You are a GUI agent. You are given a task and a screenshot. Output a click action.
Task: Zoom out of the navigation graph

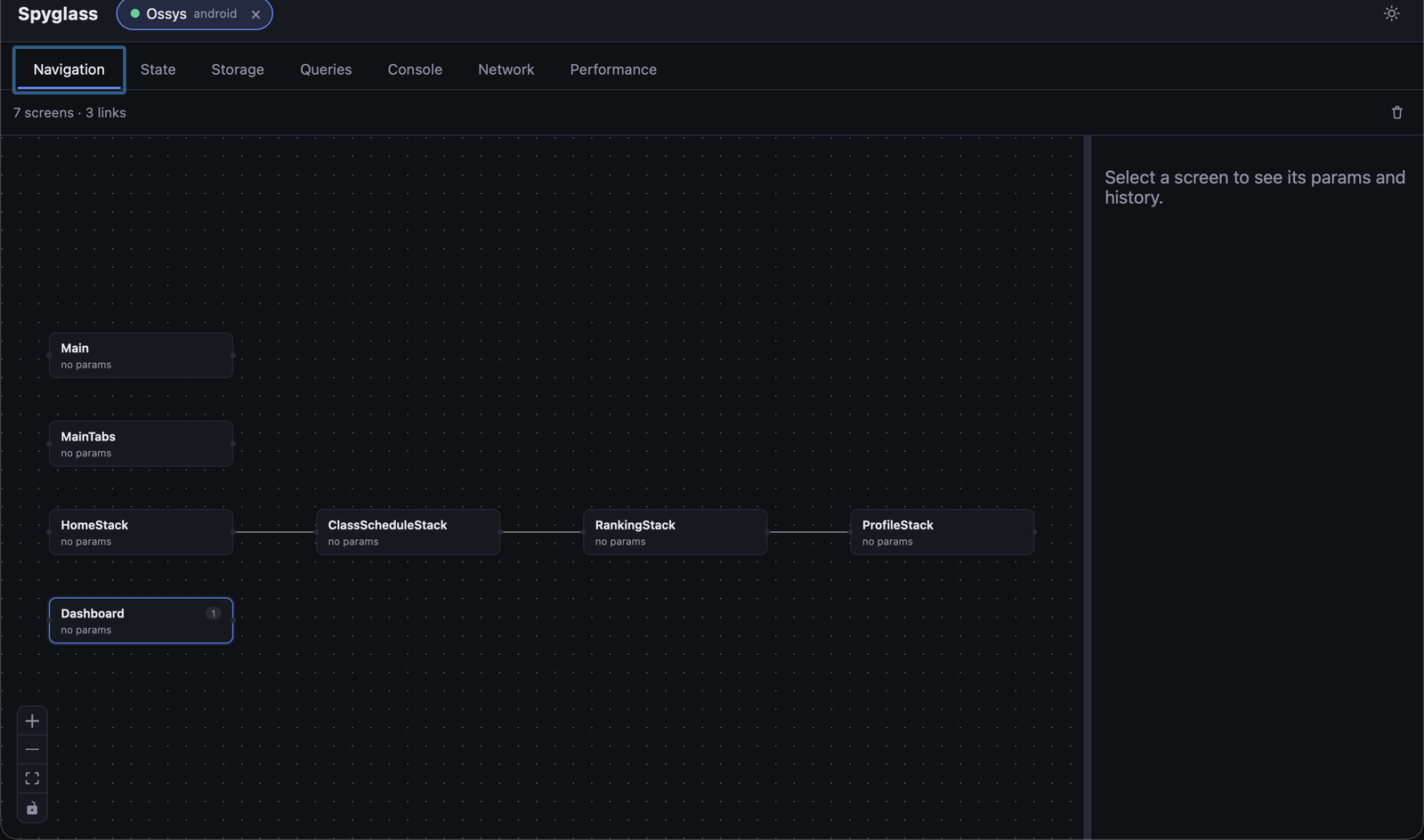pyautogui.click(x=32, y=750)
